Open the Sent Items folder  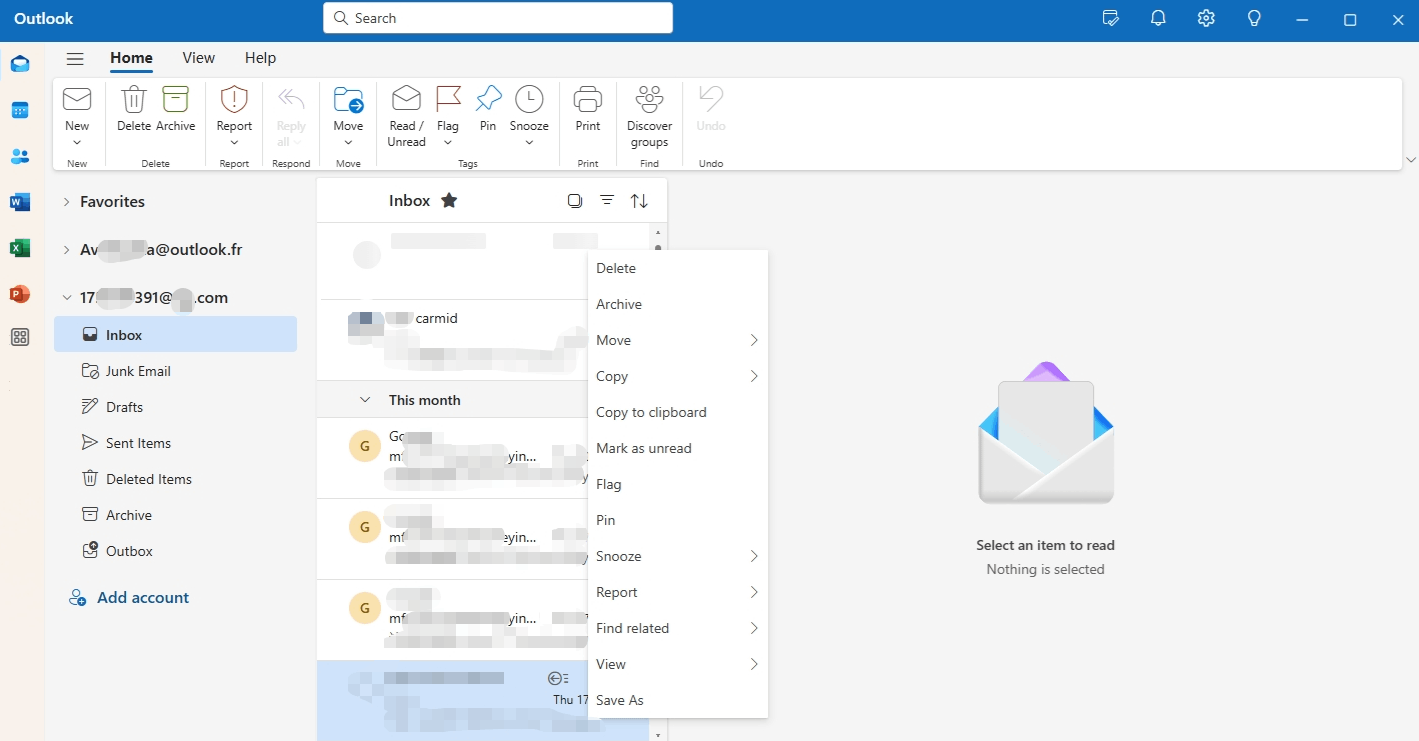(x=175, y=443)
